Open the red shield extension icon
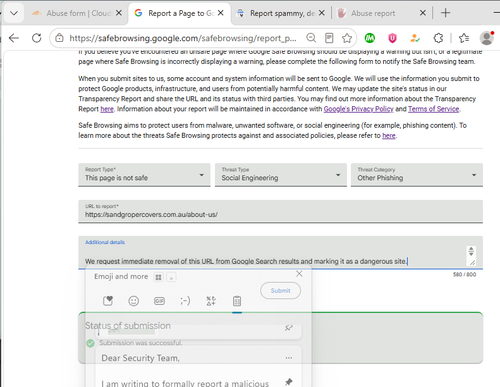The image size is (500, 387). pos(392,38)
